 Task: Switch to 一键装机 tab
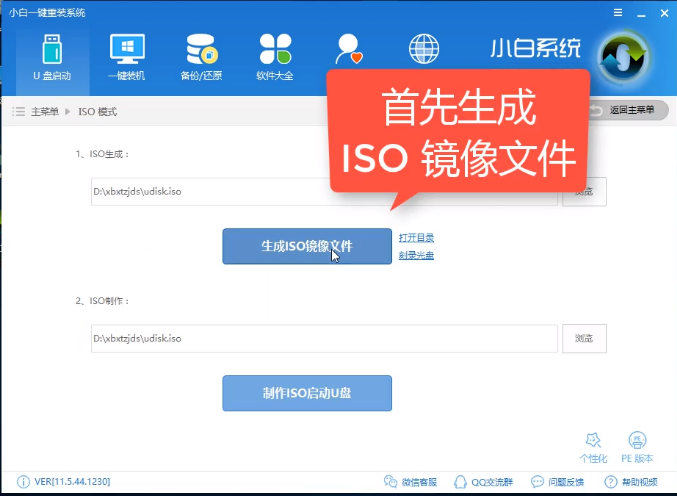tap(126, 60)
